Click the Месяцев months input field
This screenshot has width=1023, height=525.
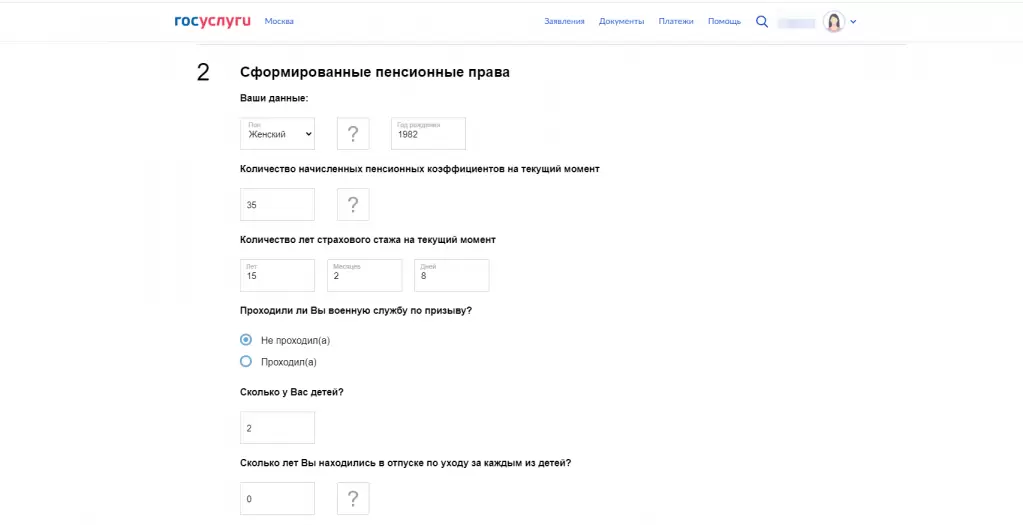tap(364, 275)
